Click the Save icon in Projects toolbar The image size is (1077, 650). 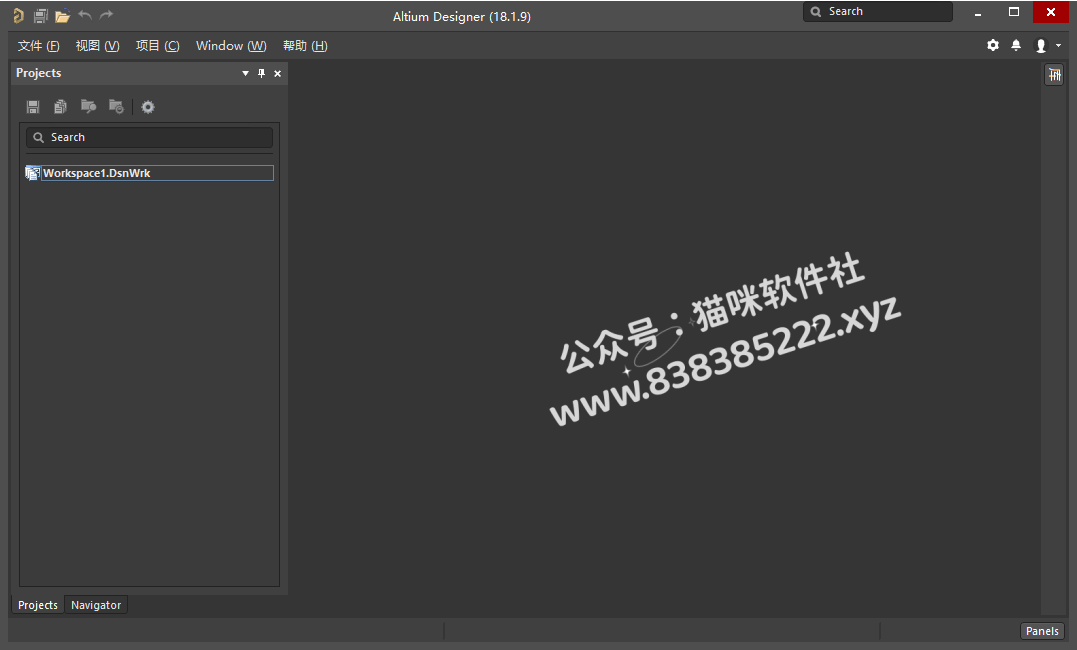pos(33,107)
